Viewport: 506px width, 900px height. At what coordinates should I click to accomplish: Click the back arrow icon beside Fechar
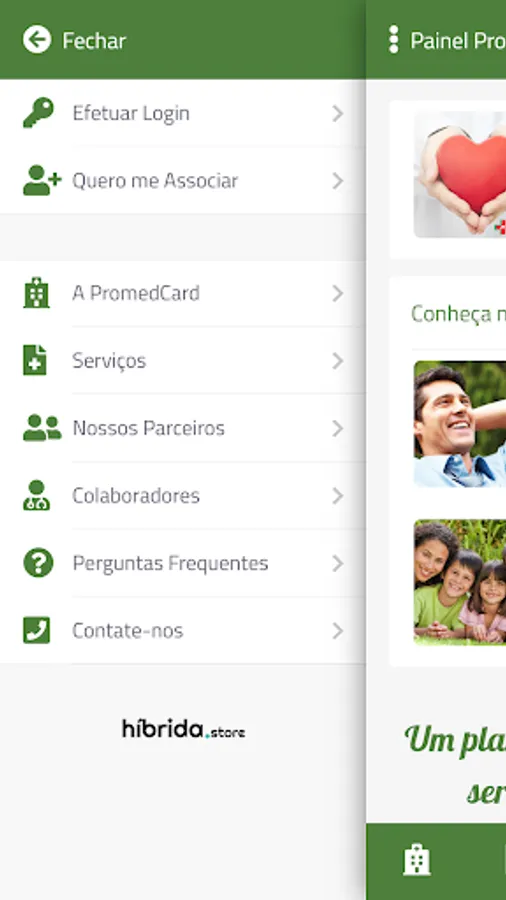37,40
